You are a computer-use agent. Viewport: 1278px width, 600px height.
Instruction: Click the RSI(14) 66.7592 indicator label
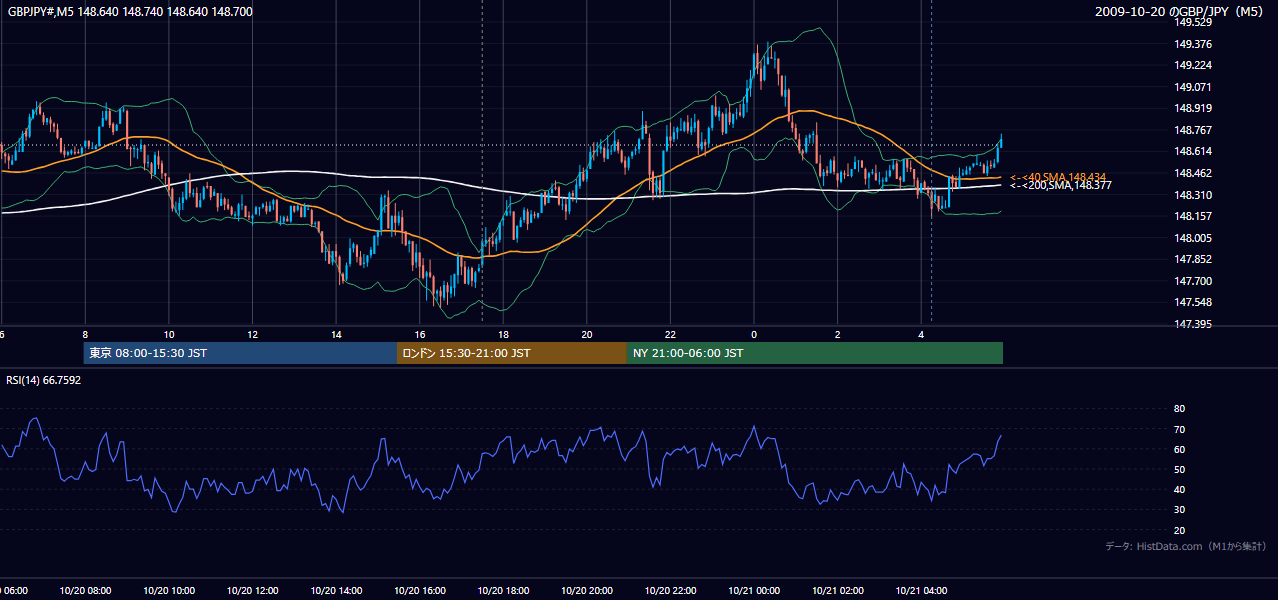click(44, 380)
